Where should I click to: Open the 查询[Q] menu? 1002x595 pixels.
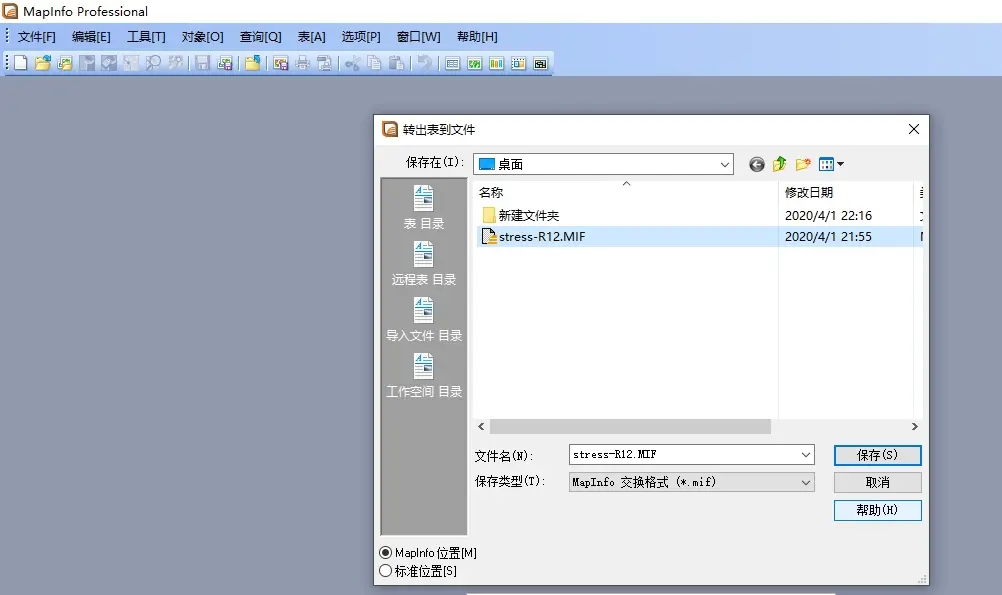click(260, 36)
